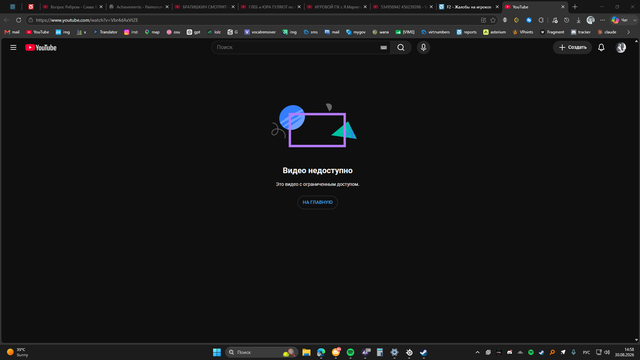Open the browser downloads icon

pos(578,20)
